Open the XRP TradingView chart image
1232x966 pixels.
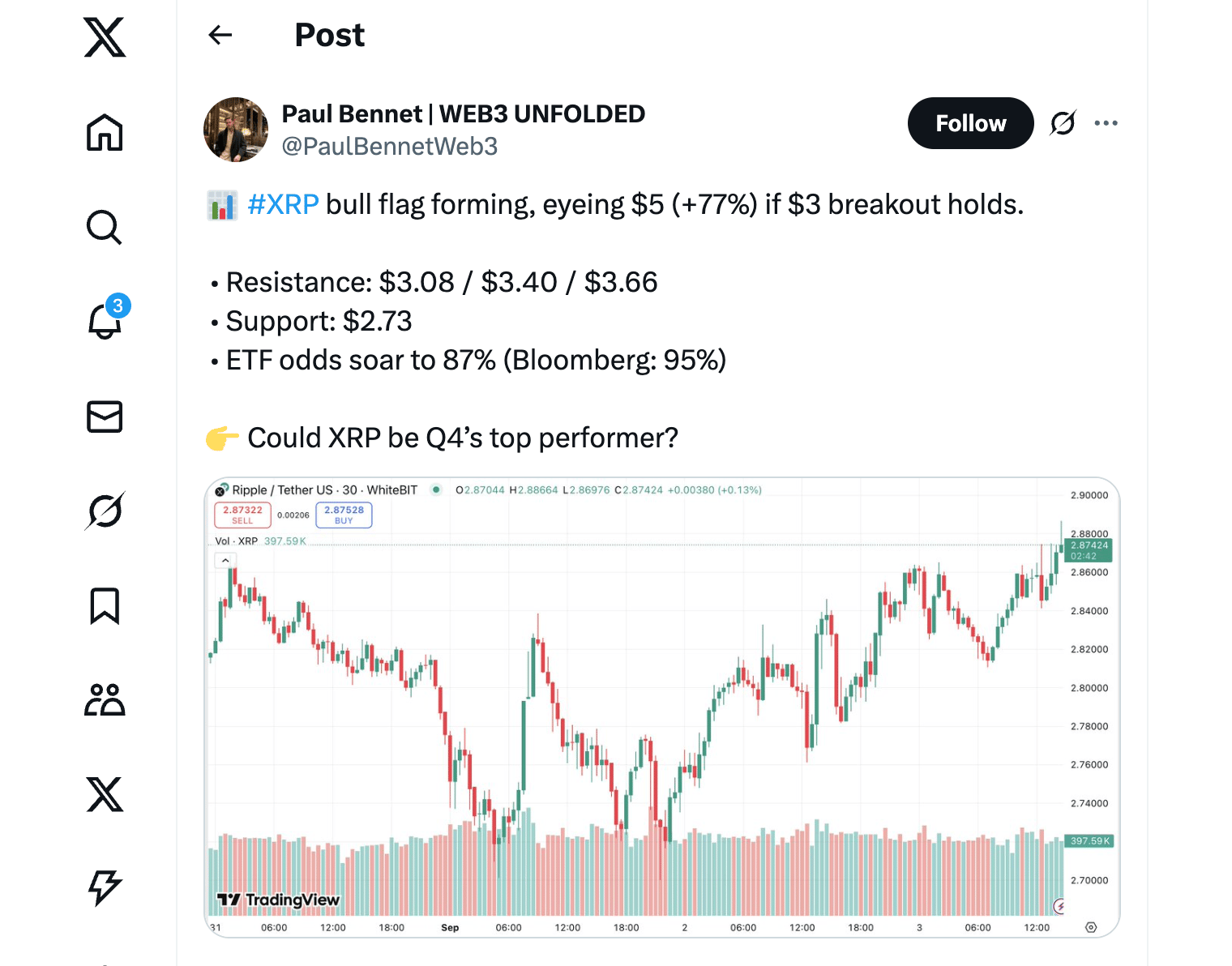coord(661,707)
